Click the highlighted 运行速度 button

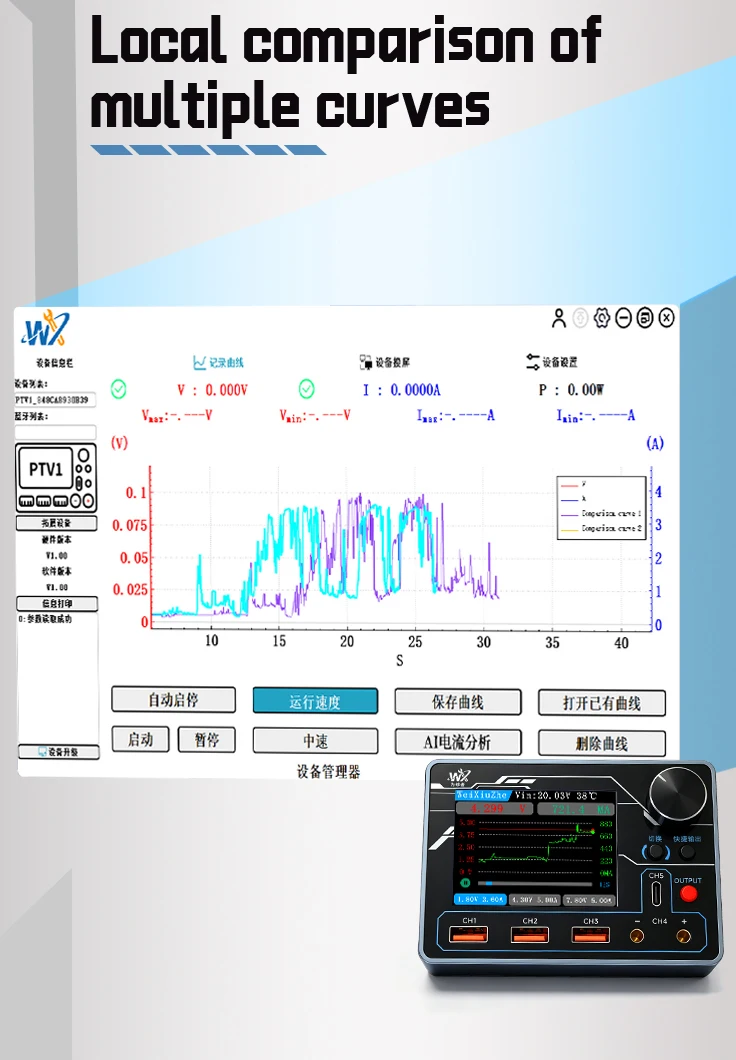click(x=316, y=701)
